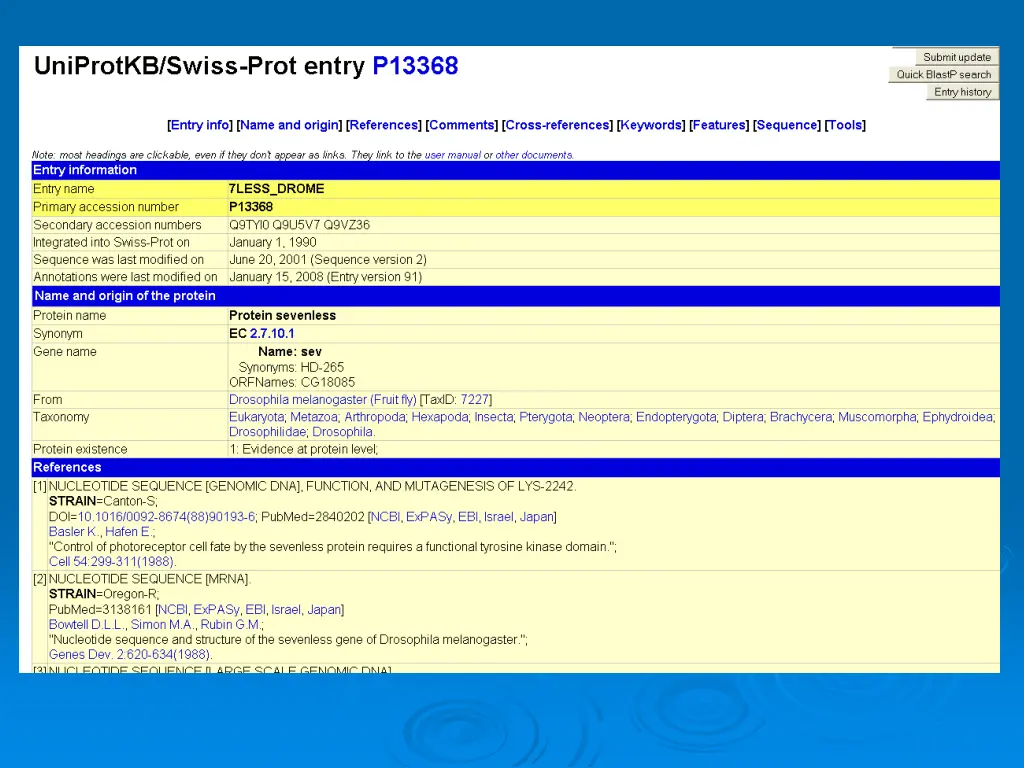Jump to Entry info section
Viewport: 1024px width, 768px height.
[200, 125]
